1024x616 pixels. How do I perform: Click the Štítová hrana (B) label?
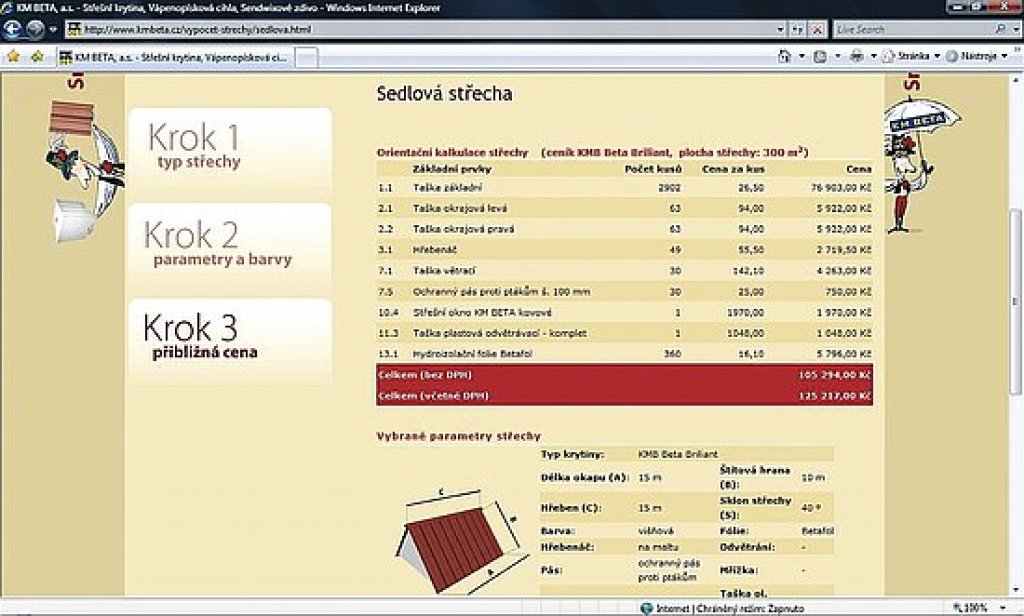pos(755,478)
